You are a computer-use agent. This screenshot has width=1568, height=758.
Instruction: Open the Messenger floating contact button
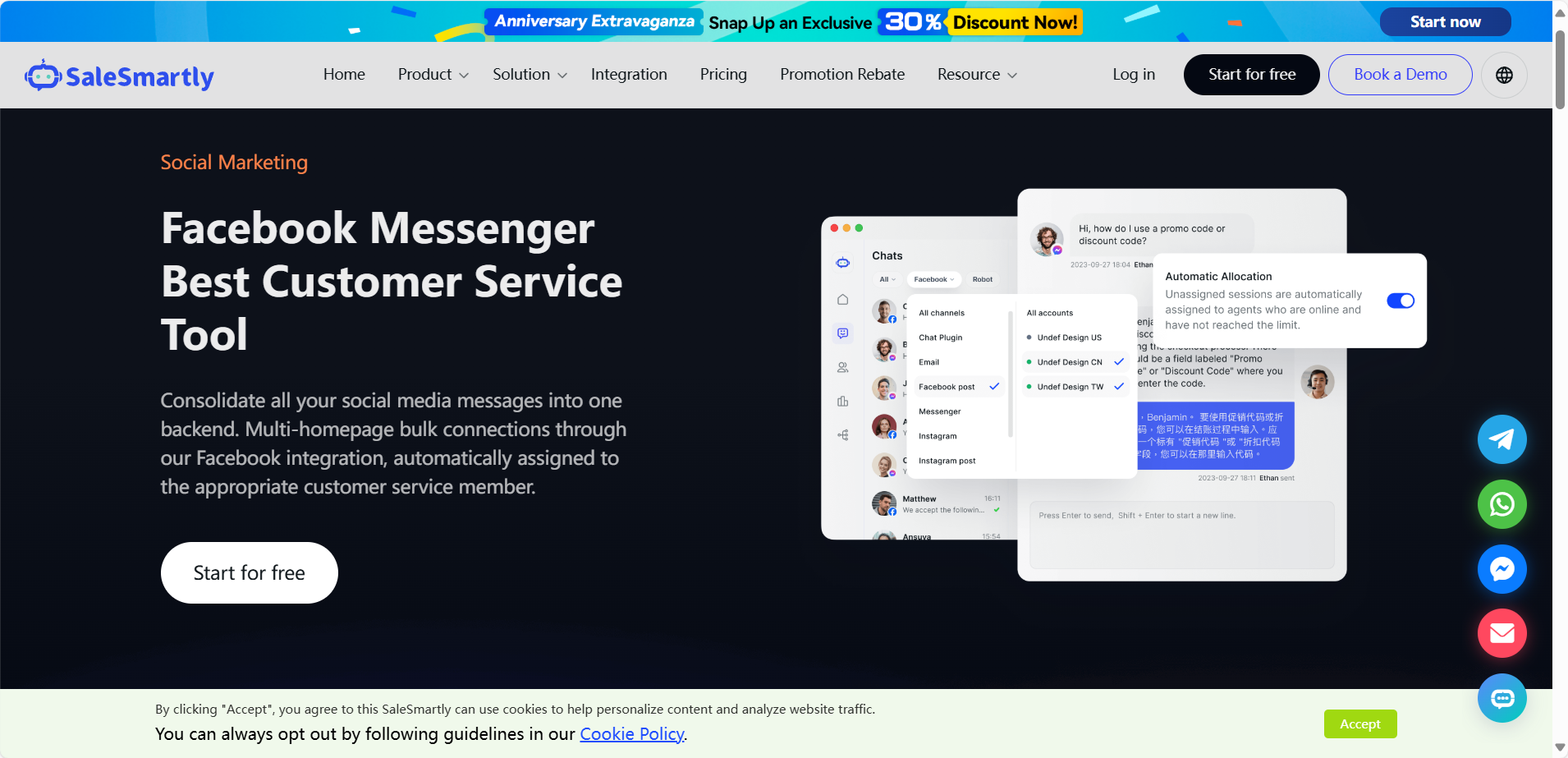pyautogui.click(x=1502, y=569)
